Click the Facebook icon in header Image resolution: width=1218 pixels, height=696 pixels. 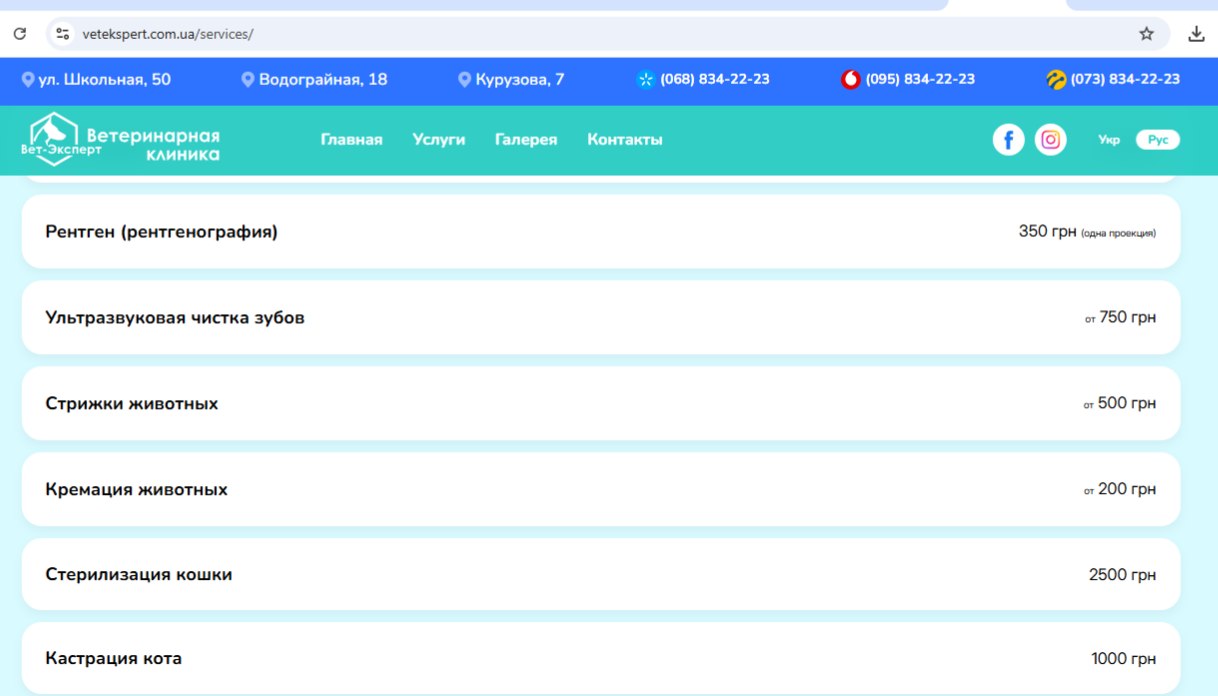1008,140
